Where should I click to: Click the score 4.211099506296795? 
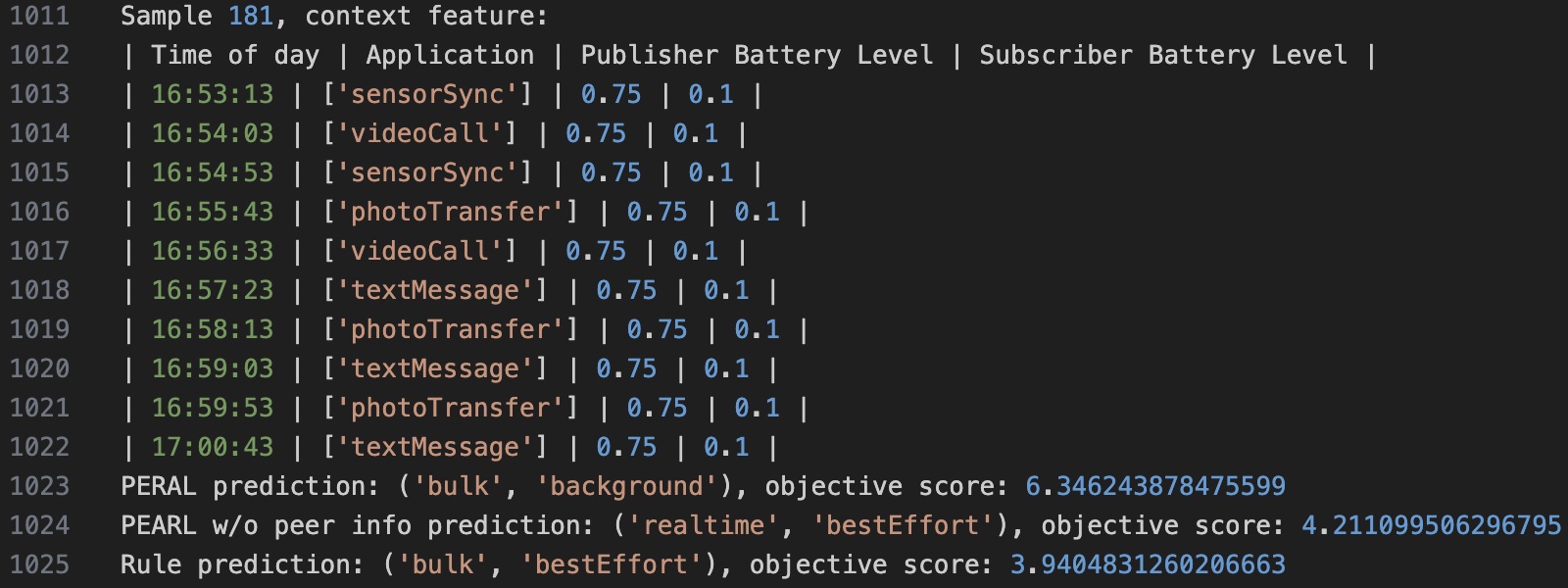click(x=1432, y=525)
